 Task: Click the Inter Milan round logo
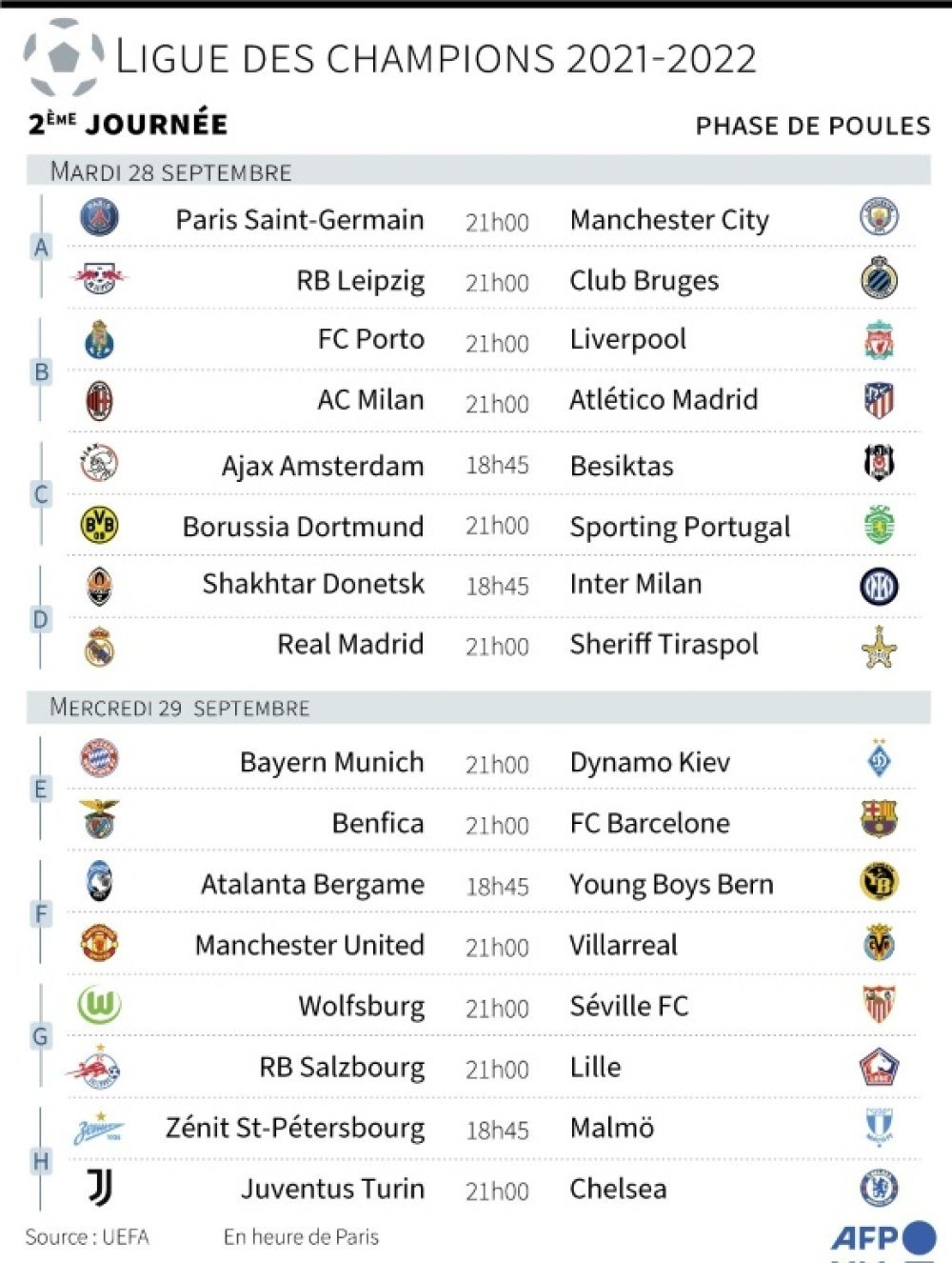(879, 587)
